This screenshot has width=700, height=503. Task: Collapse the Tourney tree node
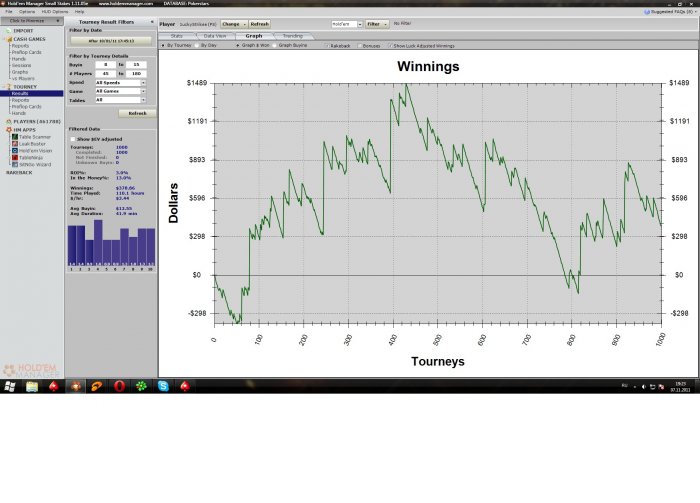[x=4, y=87]
